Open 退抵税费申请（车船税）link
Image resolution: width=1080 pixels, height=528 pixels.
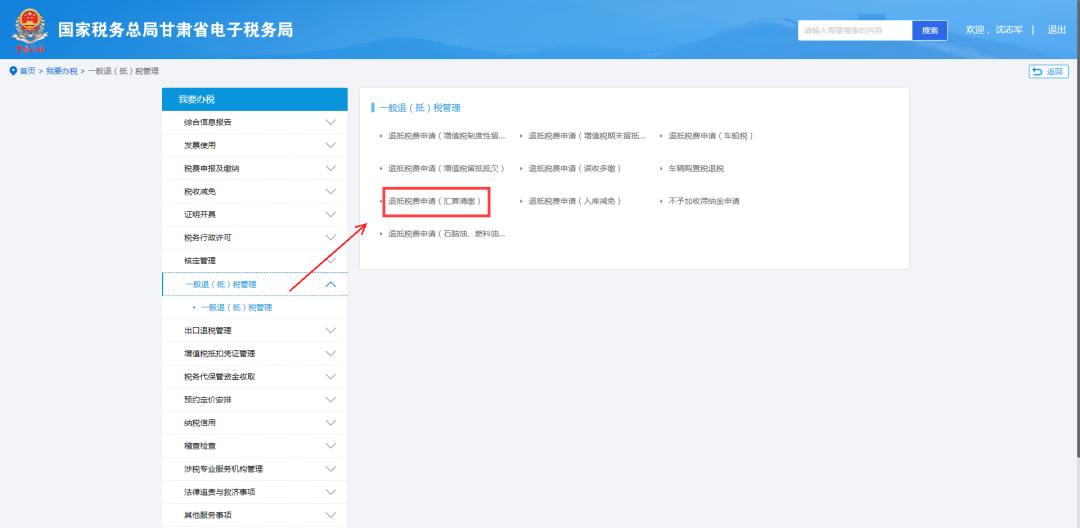pyautogui.click(x=711, y=136)
